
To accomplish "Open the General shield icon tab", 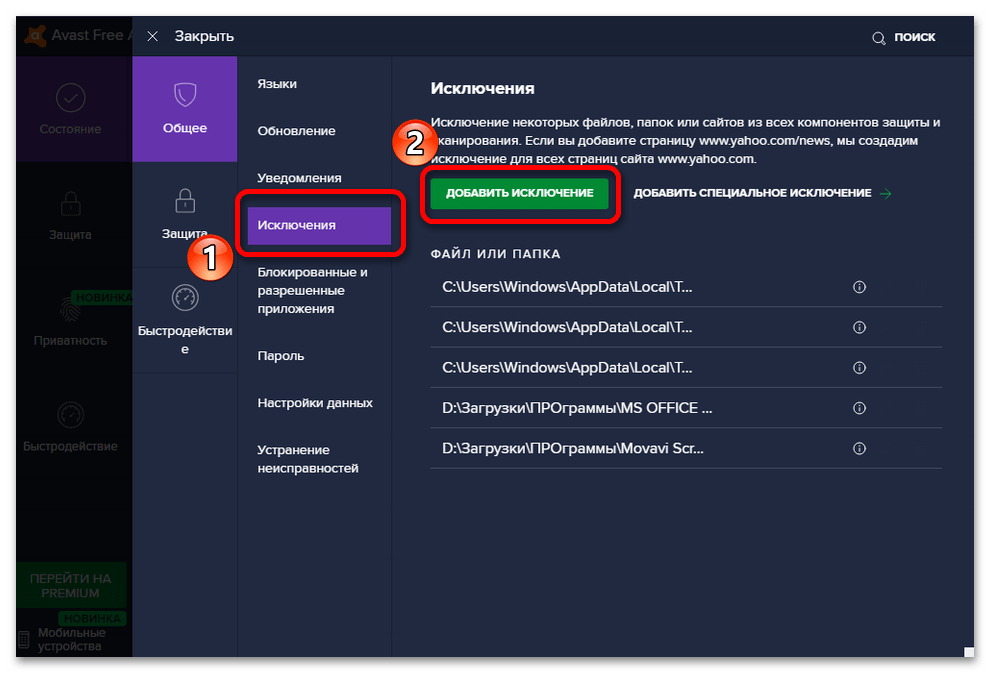I will (185, 96).
